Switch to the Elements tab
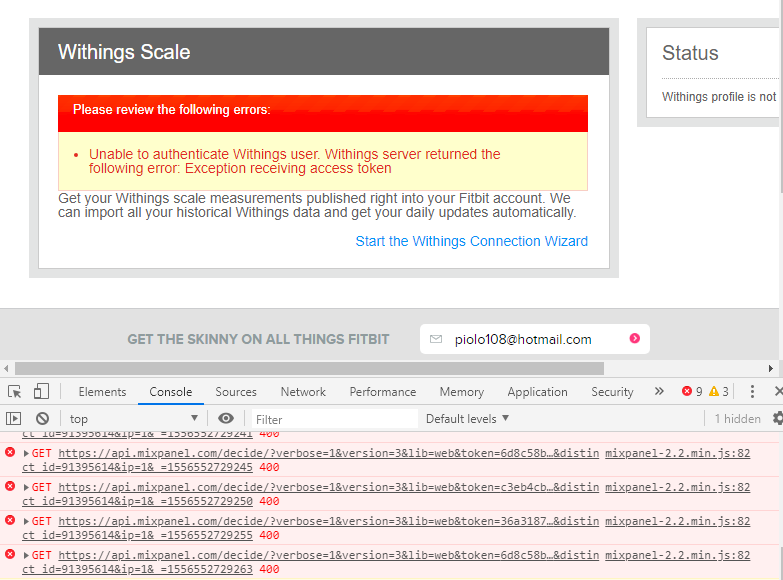Image resolution: width=783 pixels, height=580 pixels. [x=102, y=392]
